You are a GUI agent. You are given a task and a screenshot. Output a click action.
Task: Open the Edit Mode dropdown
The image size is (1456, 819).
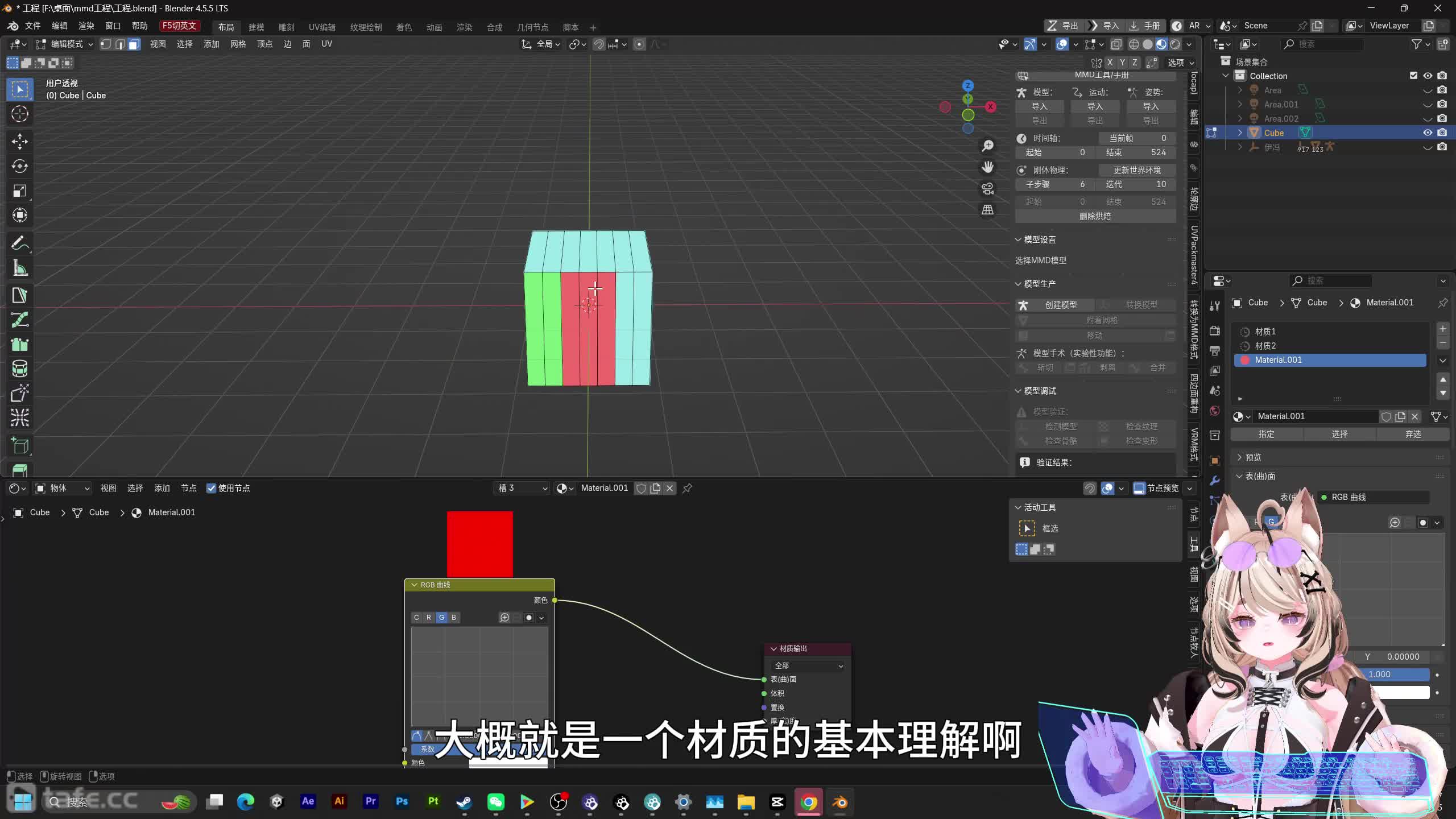(65, 44)
